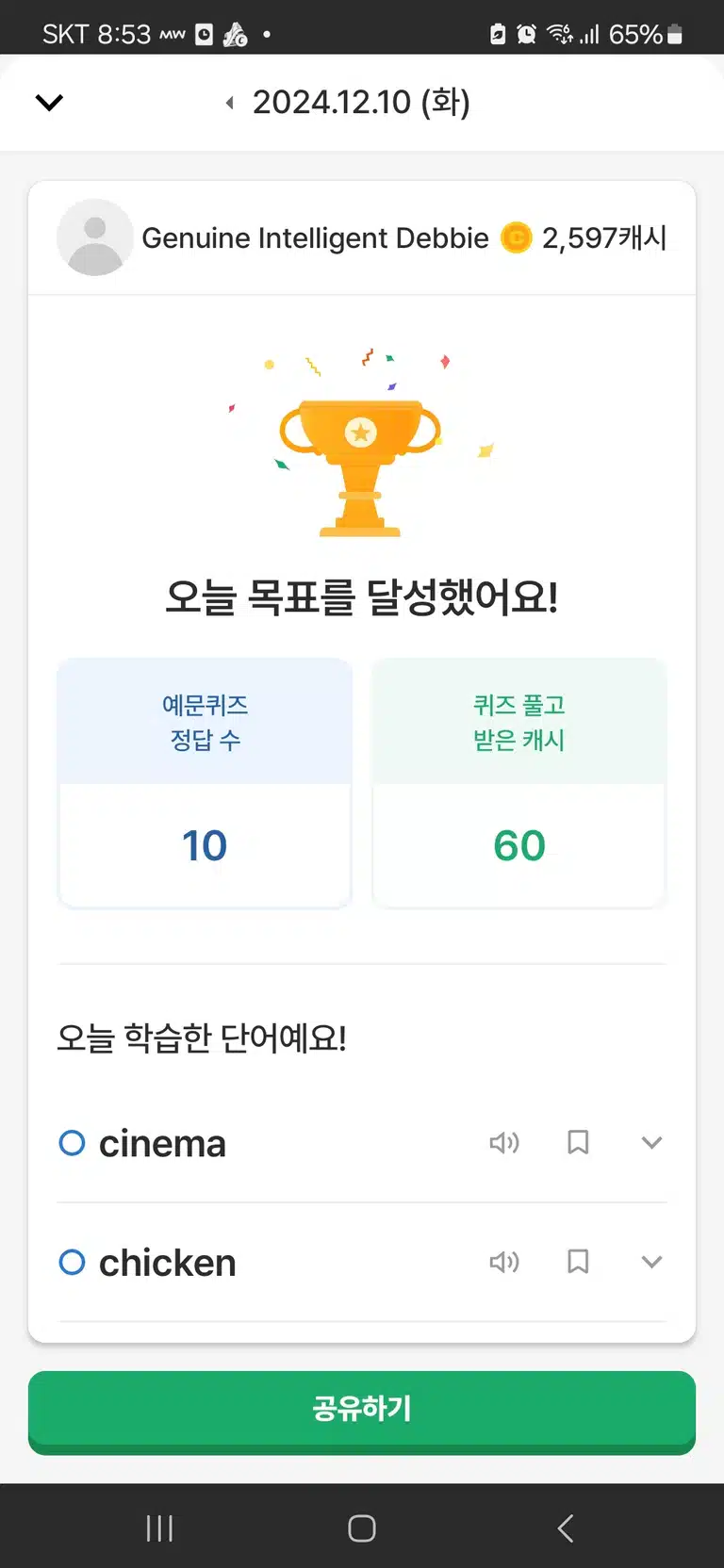Image resolution: width=724 pixels, height=1568 pixels.
Task: Open Android recent apps button
Action: point(159,1527)
